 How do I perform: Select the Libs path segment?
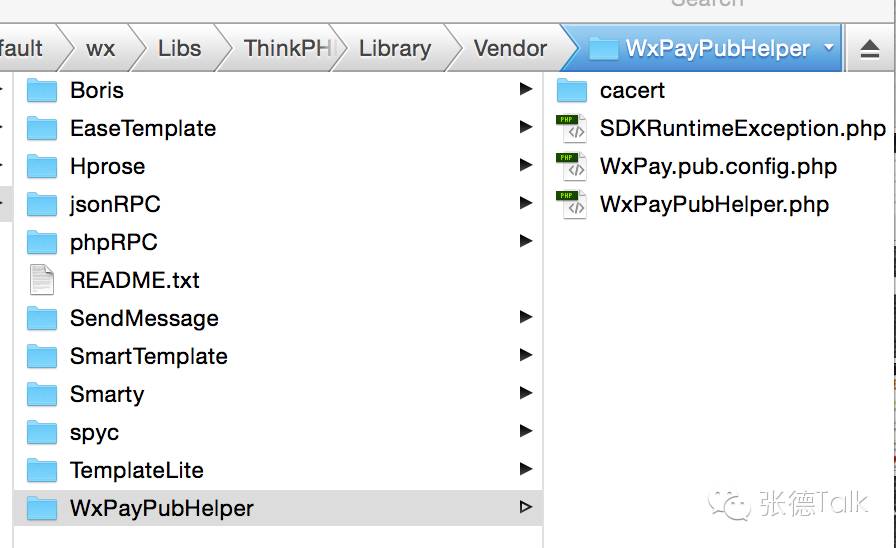click(x=179, y=48)
